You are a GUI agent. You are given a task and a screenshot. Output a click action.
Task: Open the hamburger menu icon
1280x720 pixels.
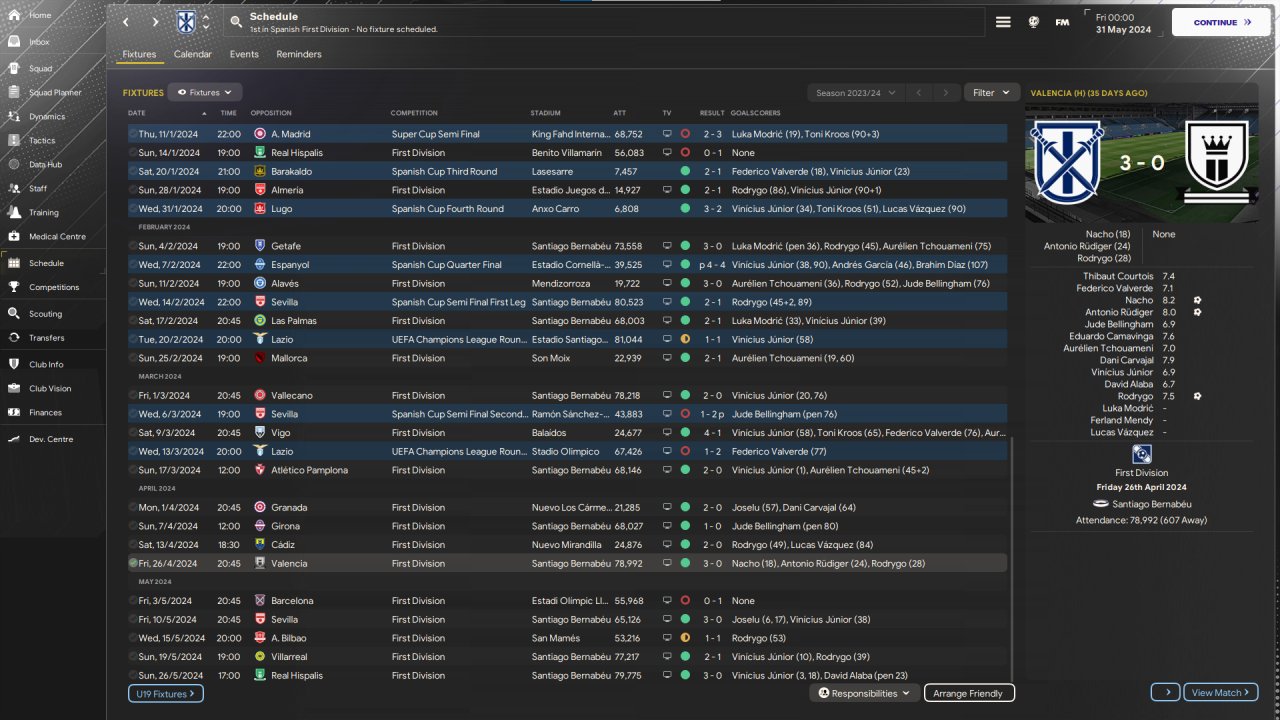[1004, 22]
